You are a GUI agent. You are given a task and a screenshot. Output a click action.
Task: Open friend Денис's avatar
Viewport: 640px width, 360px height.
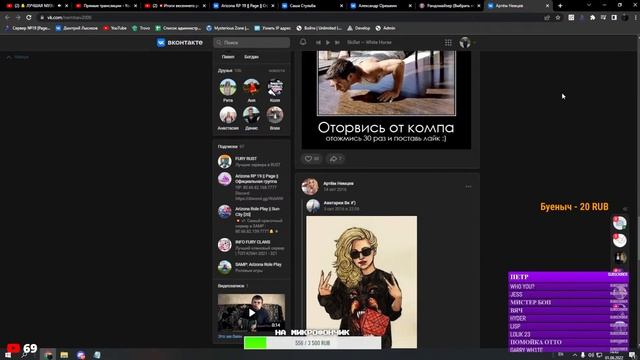click(x=251, y=115)
